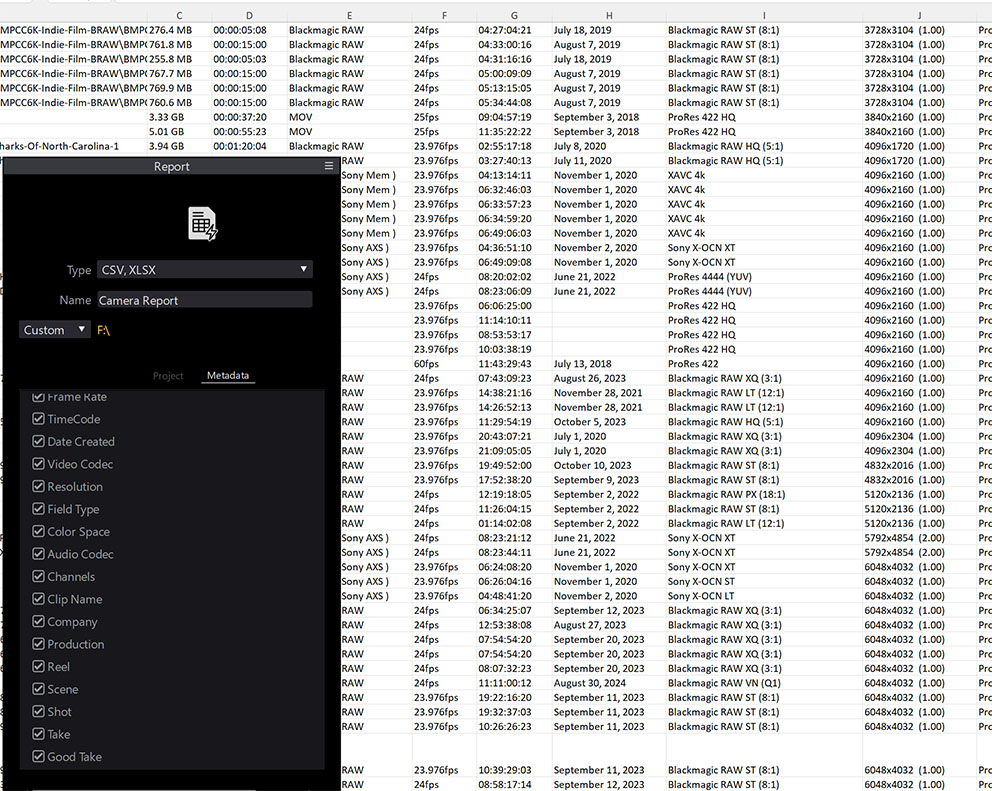The height and width of the screenshot is (791, 992).
Task: Click the date cell October 5, 2023
Action: [609, 422]
